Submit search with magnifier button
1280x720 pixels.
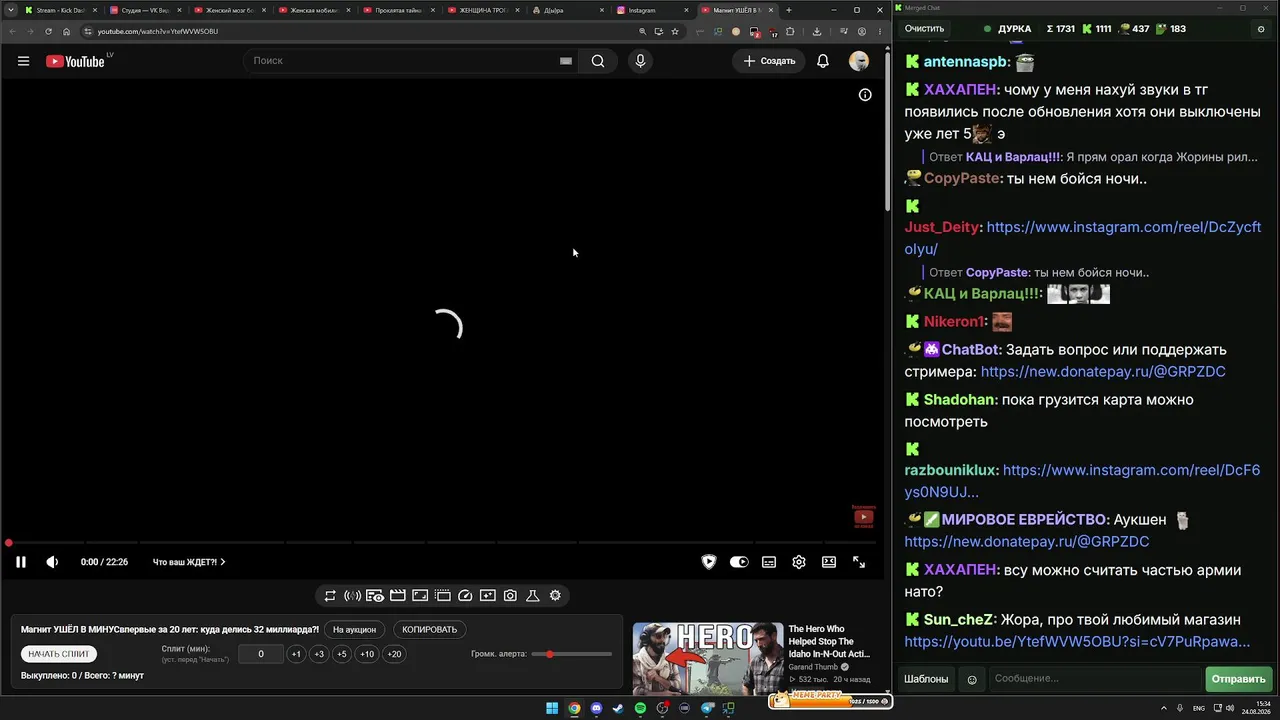pos(598,61)
